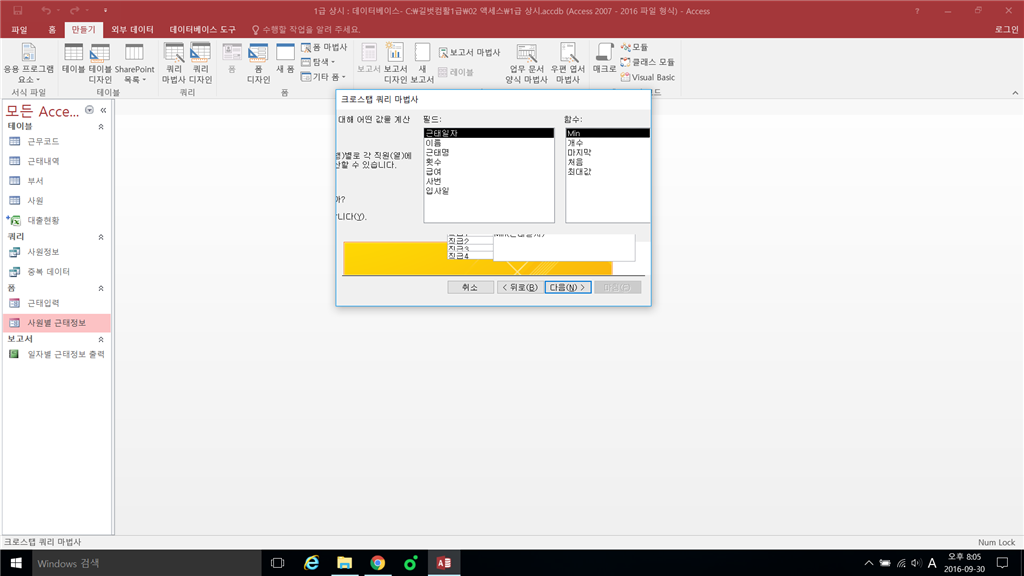
Task: Select the 중복 데이터 query
Action: [x=57, y=272]
